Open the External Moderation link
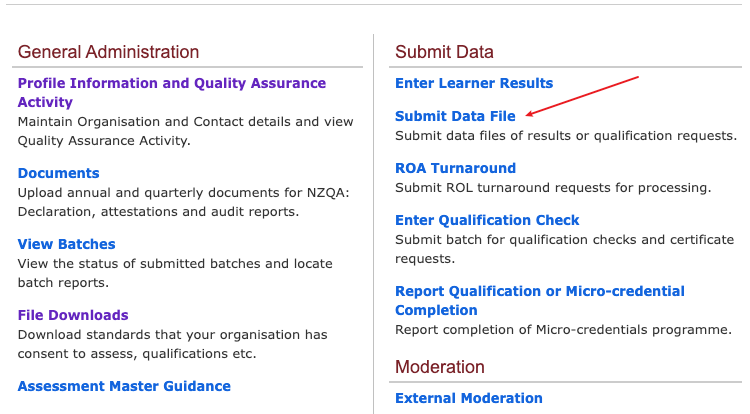The height and width of the screenshot is (414, 750). point(469,398)
